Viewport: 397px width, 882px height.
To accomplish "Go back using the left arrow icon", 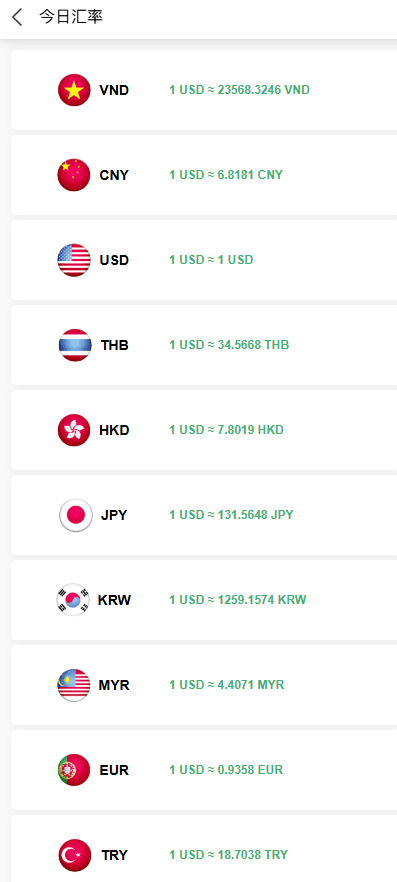I will (x=17, y=17).
